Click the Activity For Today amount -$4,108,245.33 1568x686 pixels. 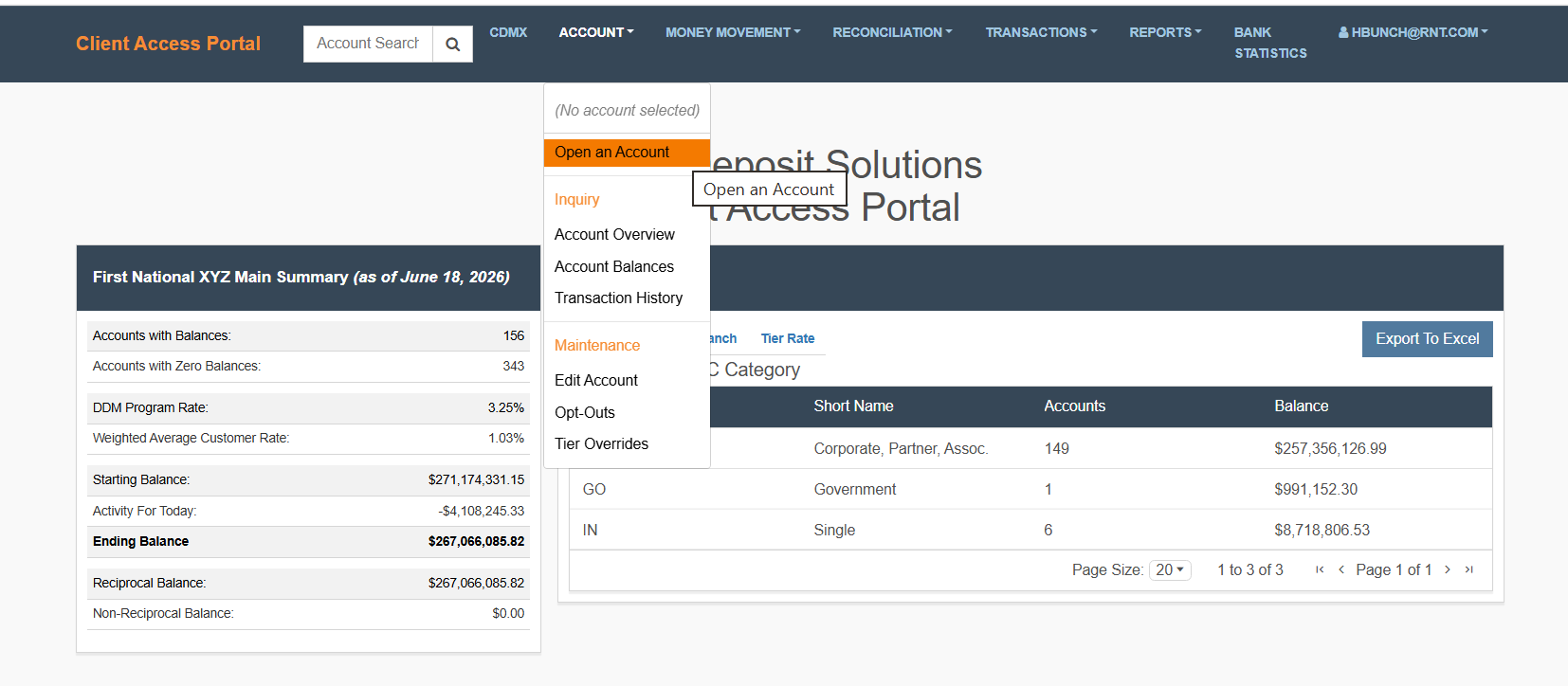(481, 511)
